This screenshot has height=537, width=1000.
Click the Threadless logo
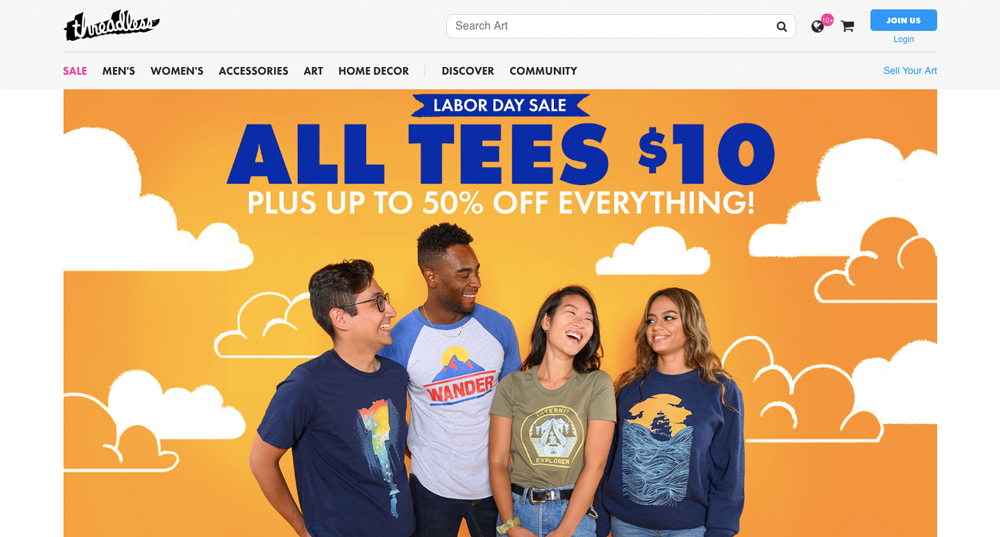point(112,26)
